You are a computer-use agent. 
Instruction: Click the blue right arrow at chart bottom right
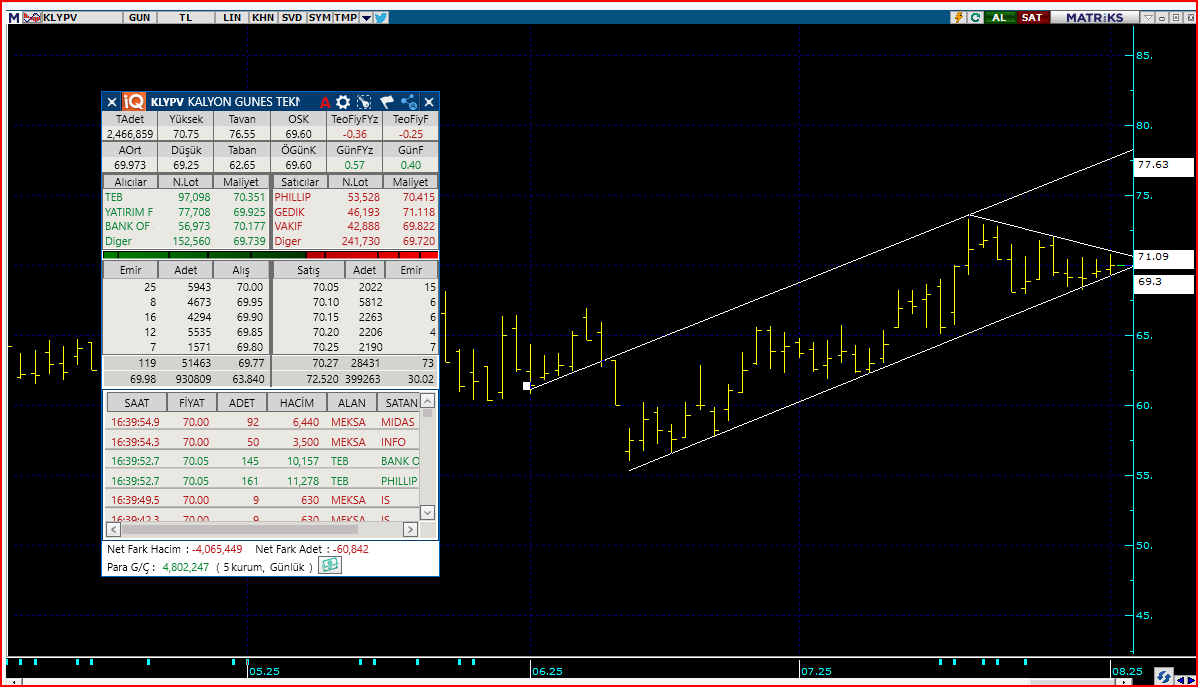tap(1190, 679)
